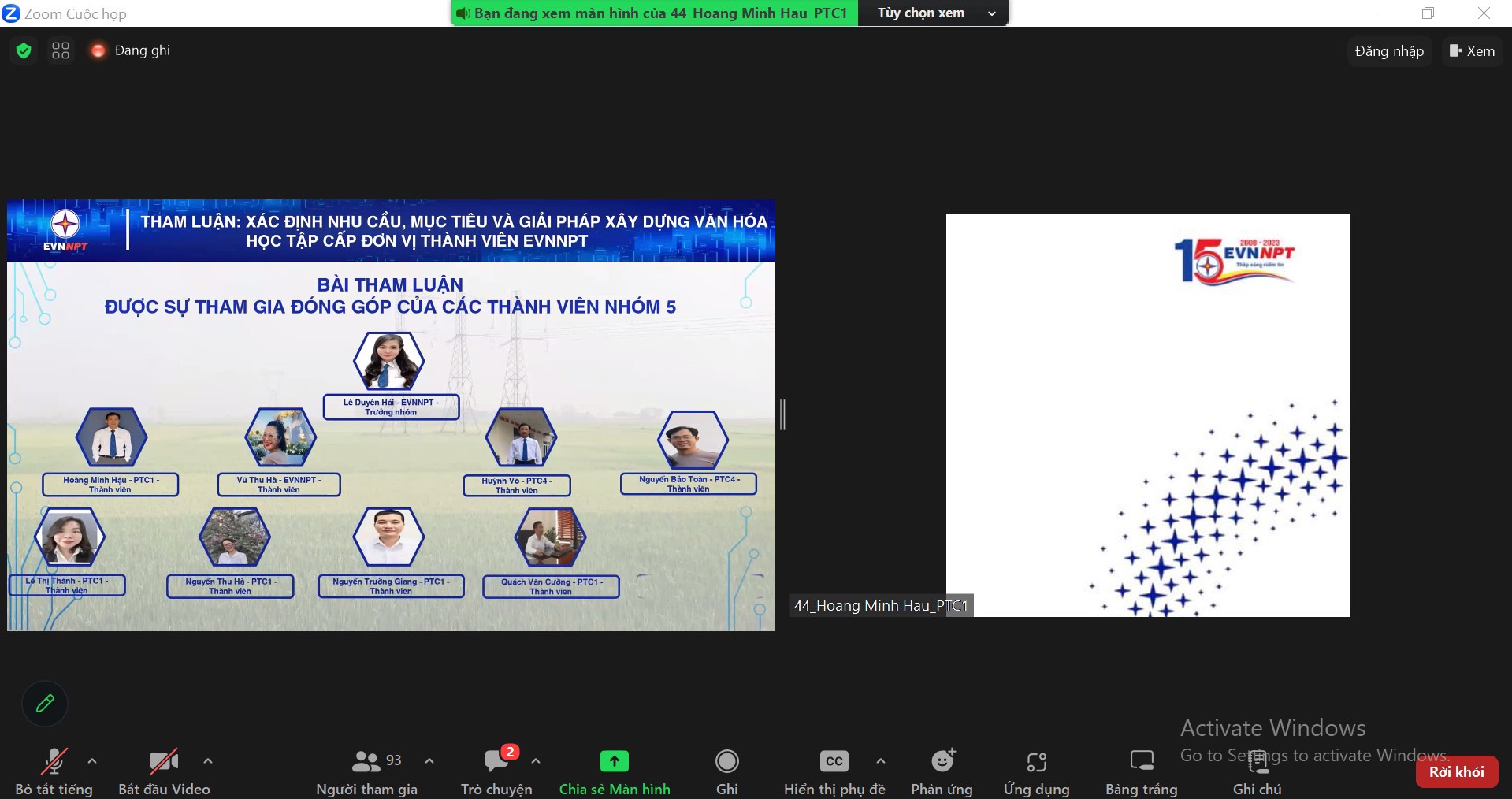Restore down the Zoom window
The image size is (1512, 799).
click(1428, 13)
